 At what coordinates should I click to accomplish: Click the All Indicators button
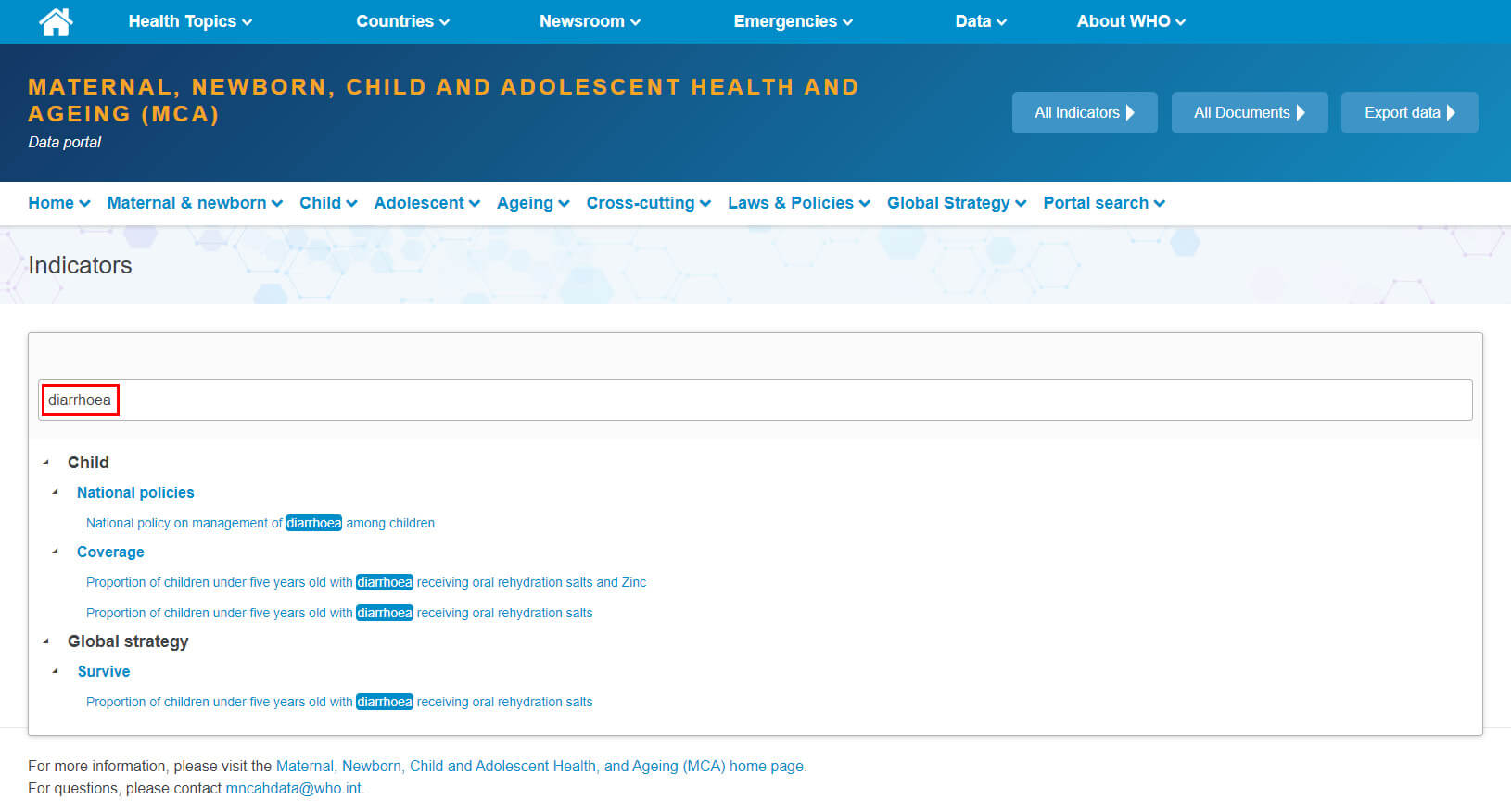[x=1085, y=112]
